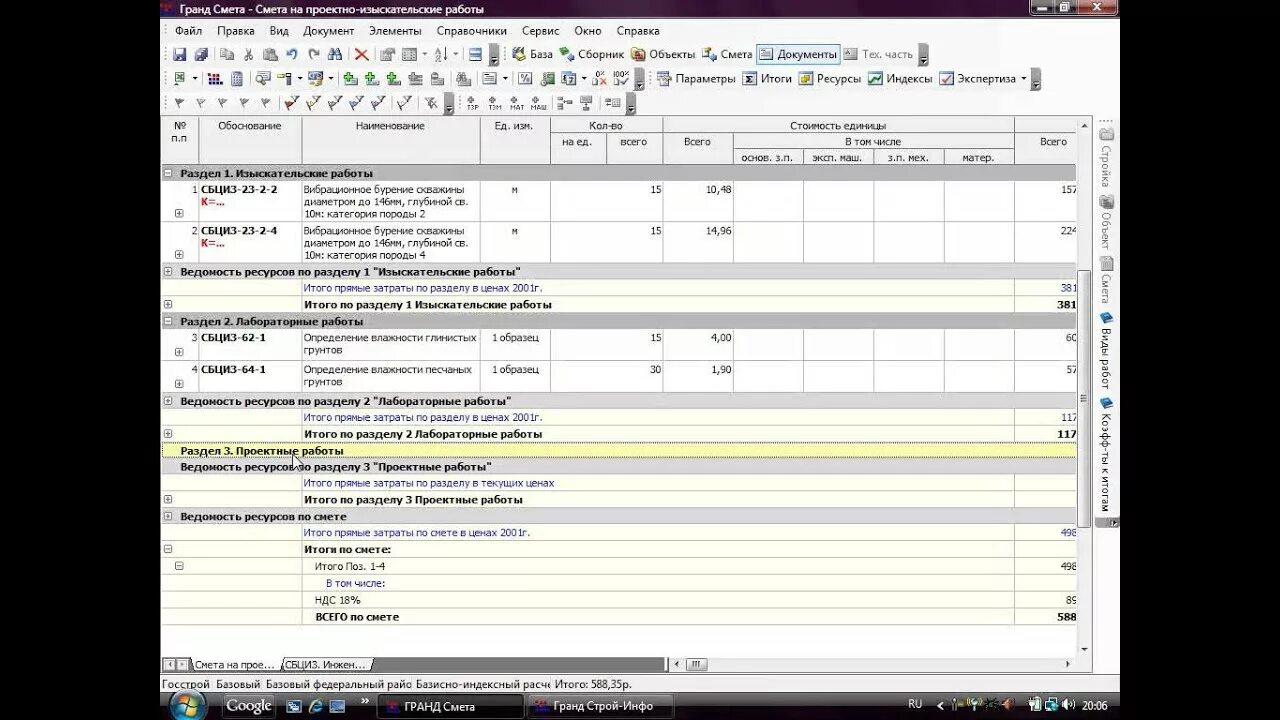Viewport: 1280px width, 720px height.
Task: Click the Paste icon in toolbar
Action: click(270, 55)
